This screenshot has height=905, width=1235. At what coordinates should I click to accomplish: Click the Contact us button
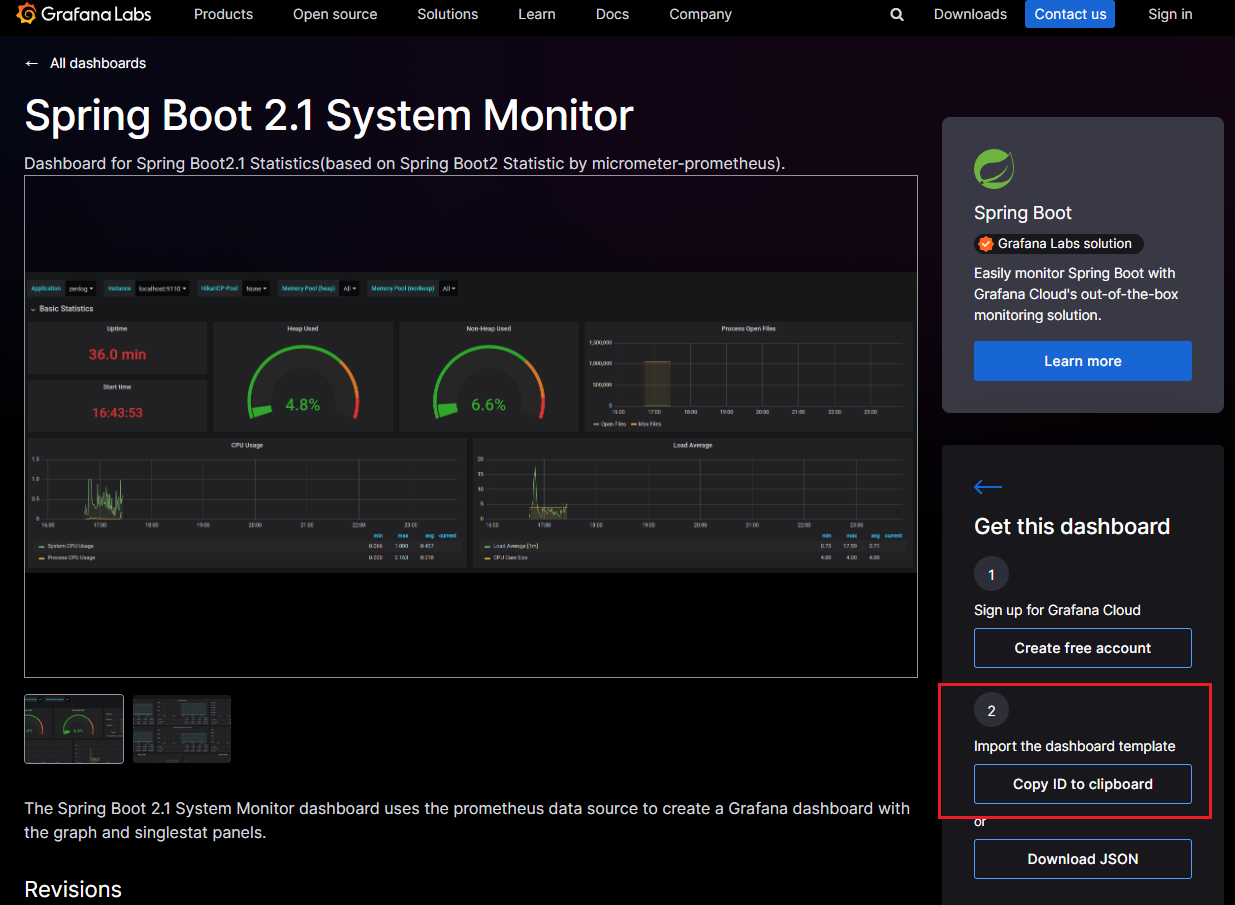pyautogui.click(x=1070, y=14)
